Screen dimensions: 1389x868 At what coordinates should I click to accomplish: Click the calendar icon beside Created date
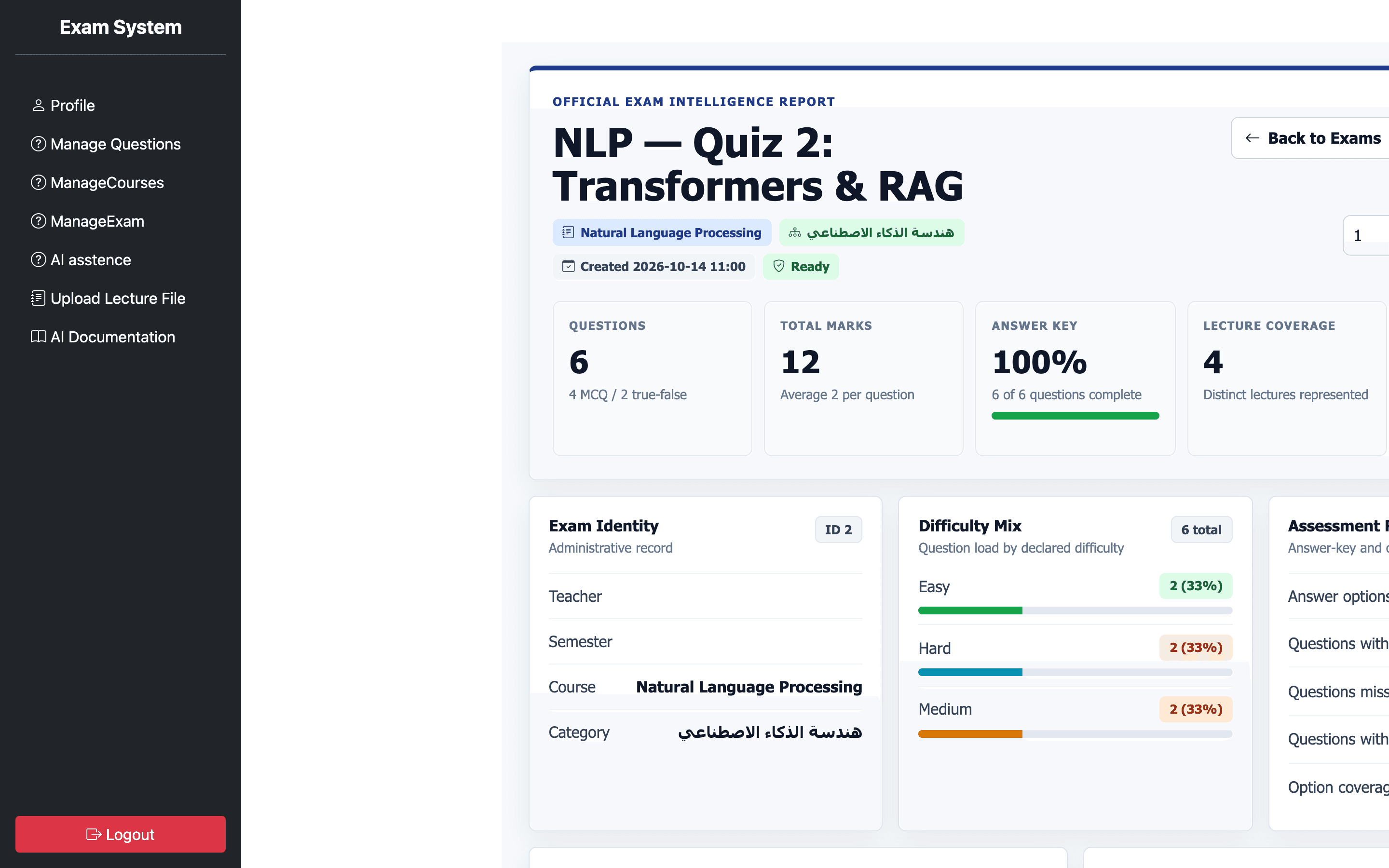568,266
